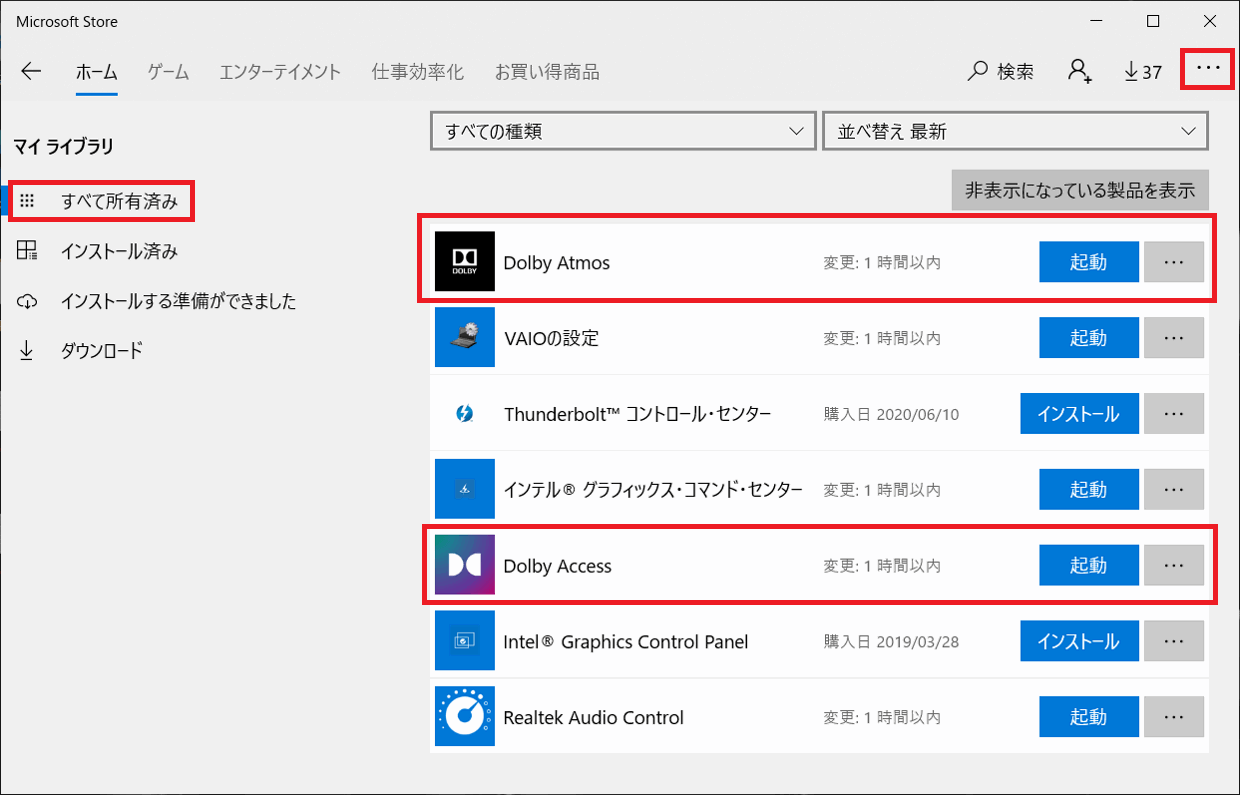Open more options for Thunderbolt コントロール・センター
1240x795 pixels.
[x=1174, y=414]
